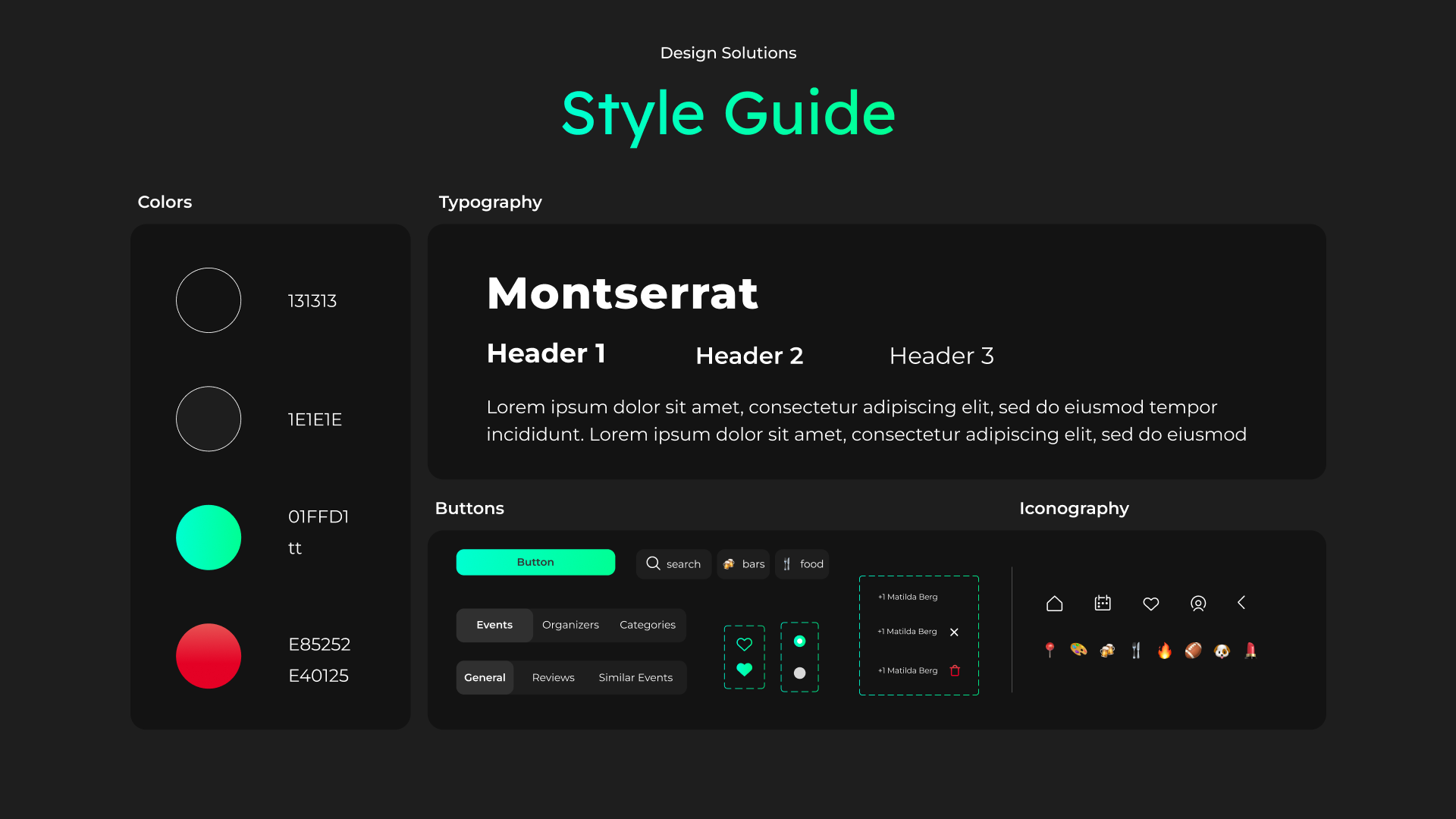Select the red map pin emoji icon
The width and height of the screenshot is (1456, 819).
click(1050, 650)
